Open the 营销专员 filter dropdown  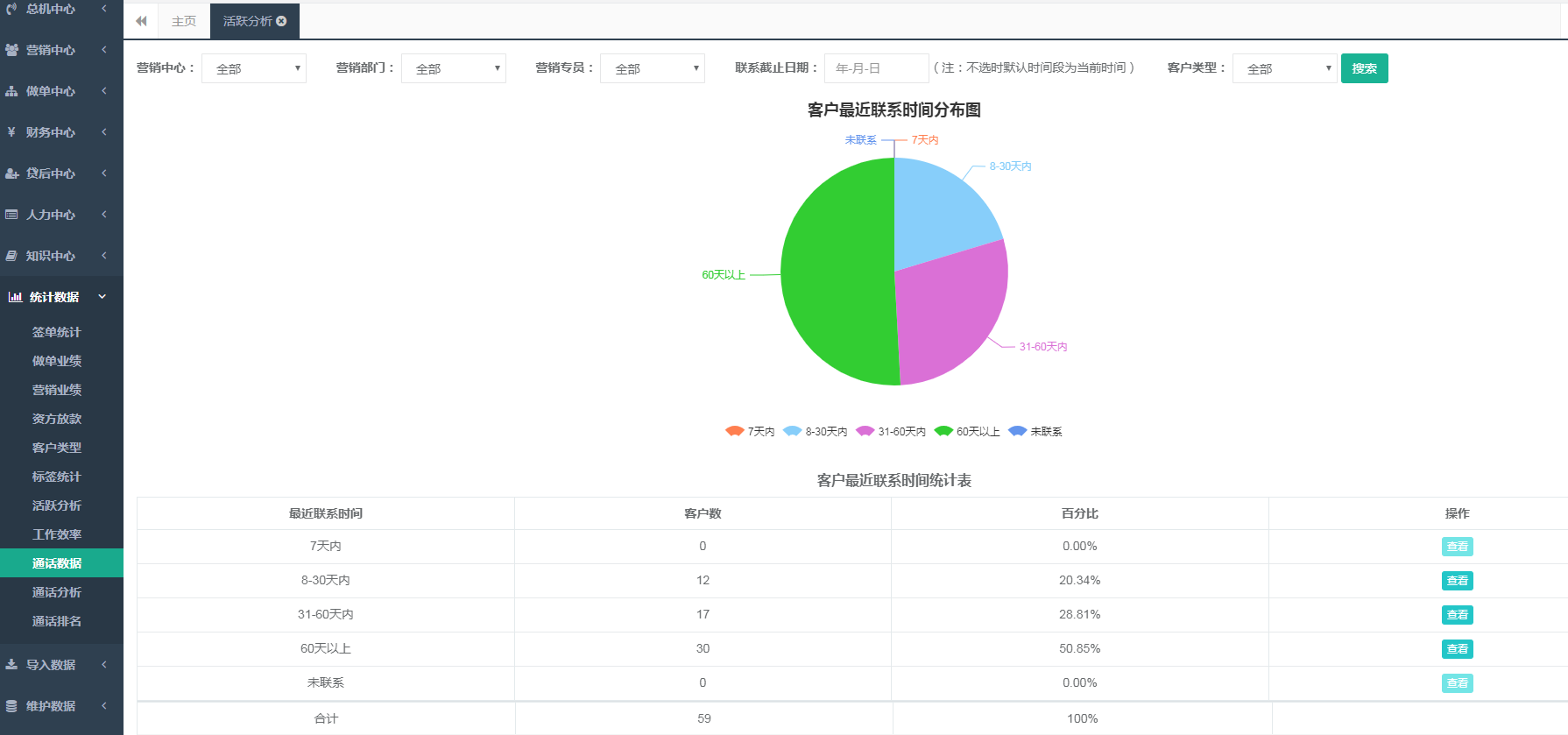click(653, 68)
